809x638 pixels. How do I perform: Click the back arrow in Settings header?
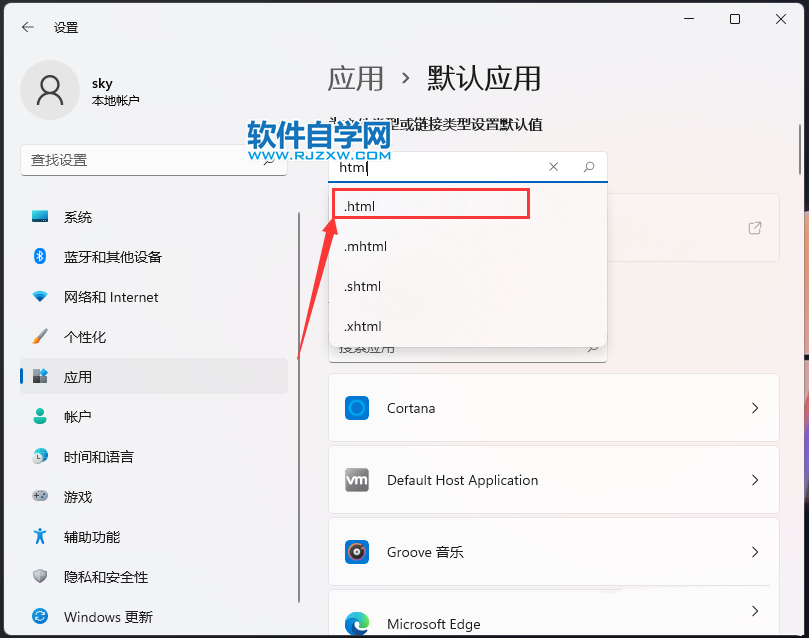(x=28, y=27)
